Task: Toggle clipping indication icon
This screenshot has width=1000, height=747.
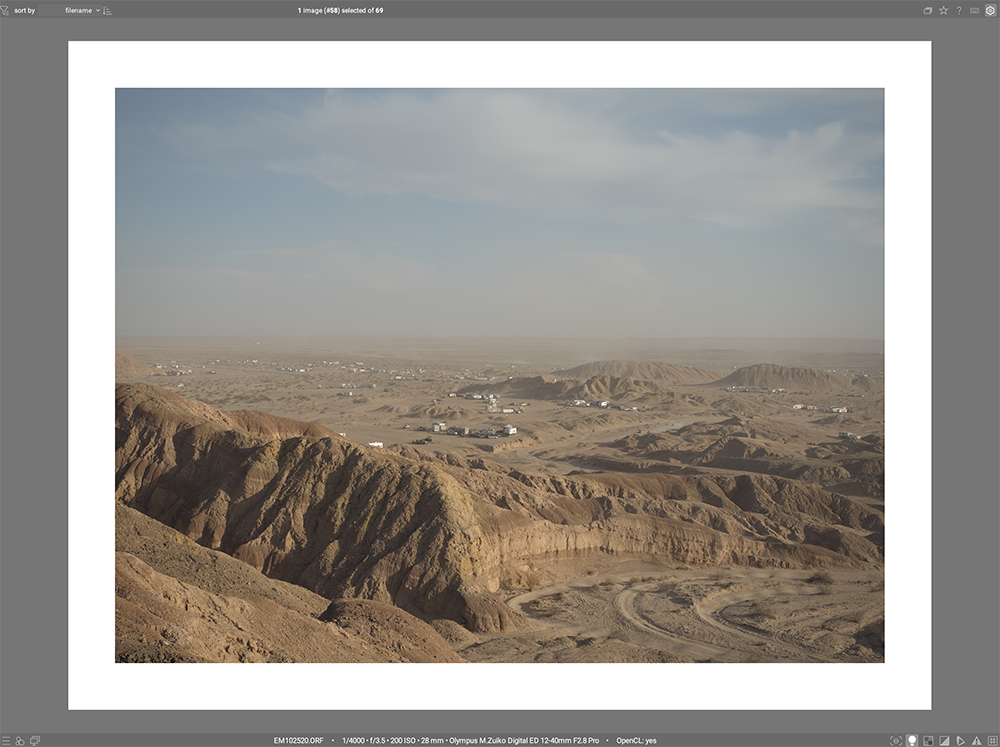Action: click(944, 741)
